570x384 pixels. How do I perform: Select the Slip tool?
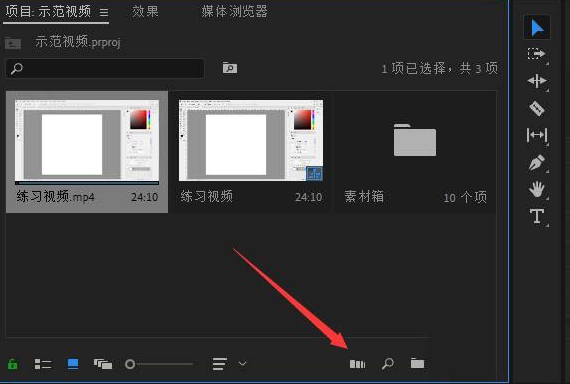tap(537, 135)
